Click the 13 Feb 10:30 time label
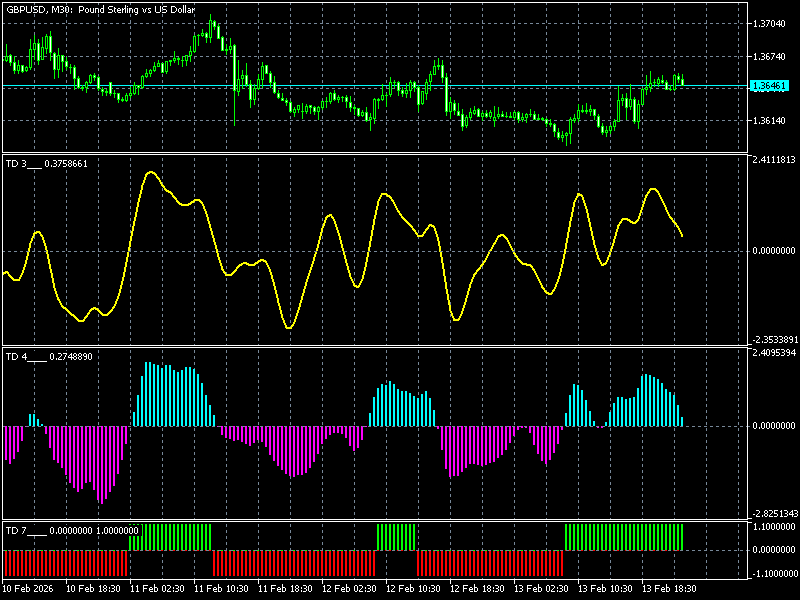The height and width of the screenshot is (600, 800). click(x=606, y=588)
